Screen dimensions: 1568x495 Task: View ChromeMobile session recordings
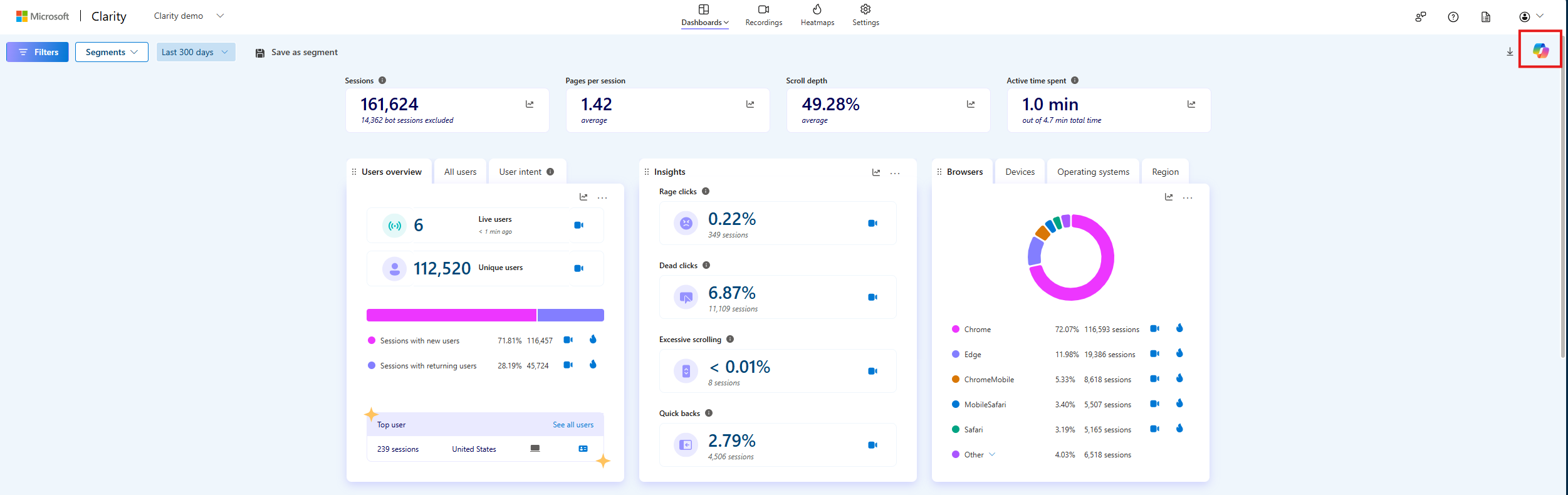click(1155, 378)
